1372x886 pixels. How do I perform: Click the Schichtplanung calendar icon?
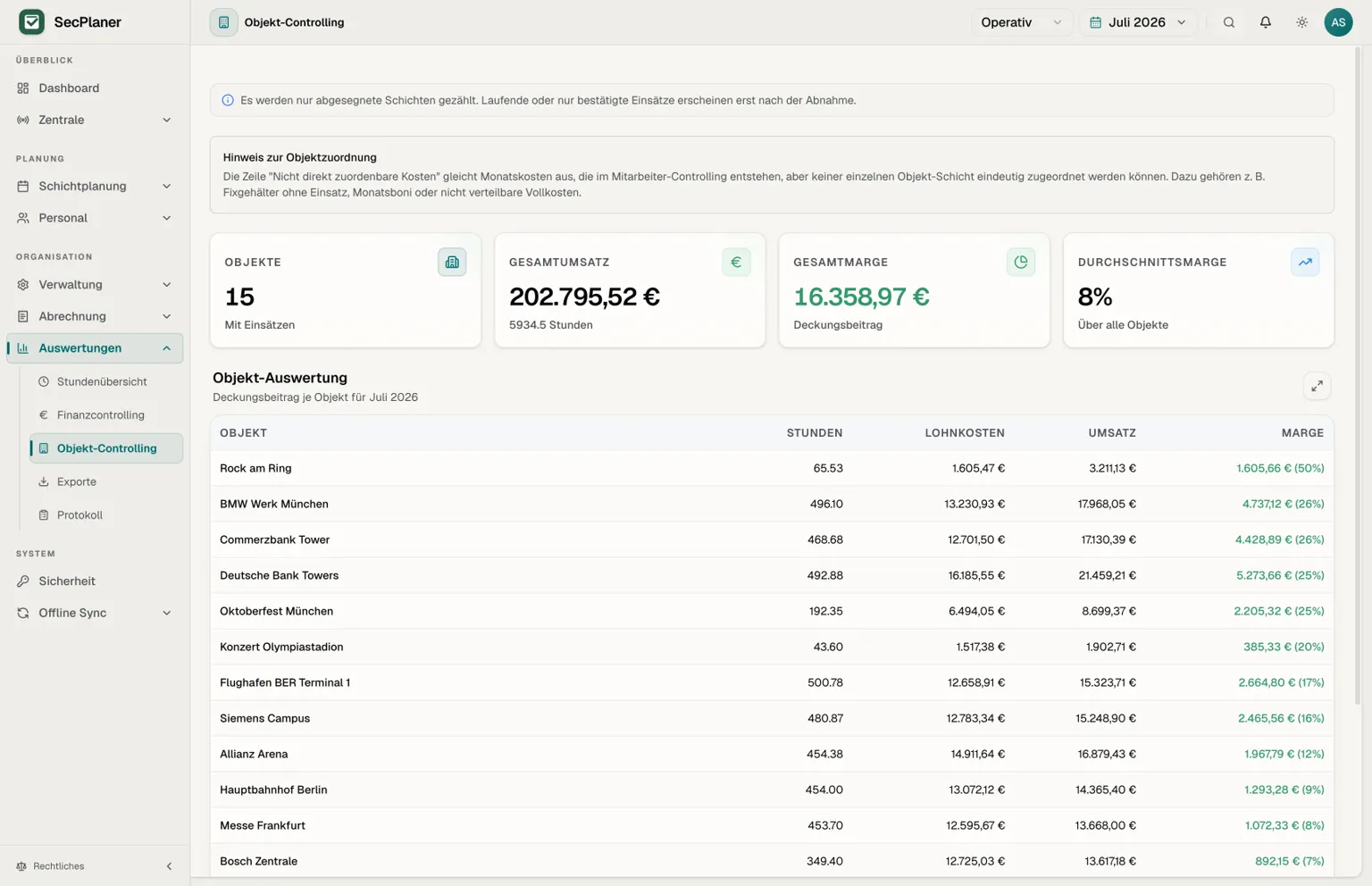(23, 186)
